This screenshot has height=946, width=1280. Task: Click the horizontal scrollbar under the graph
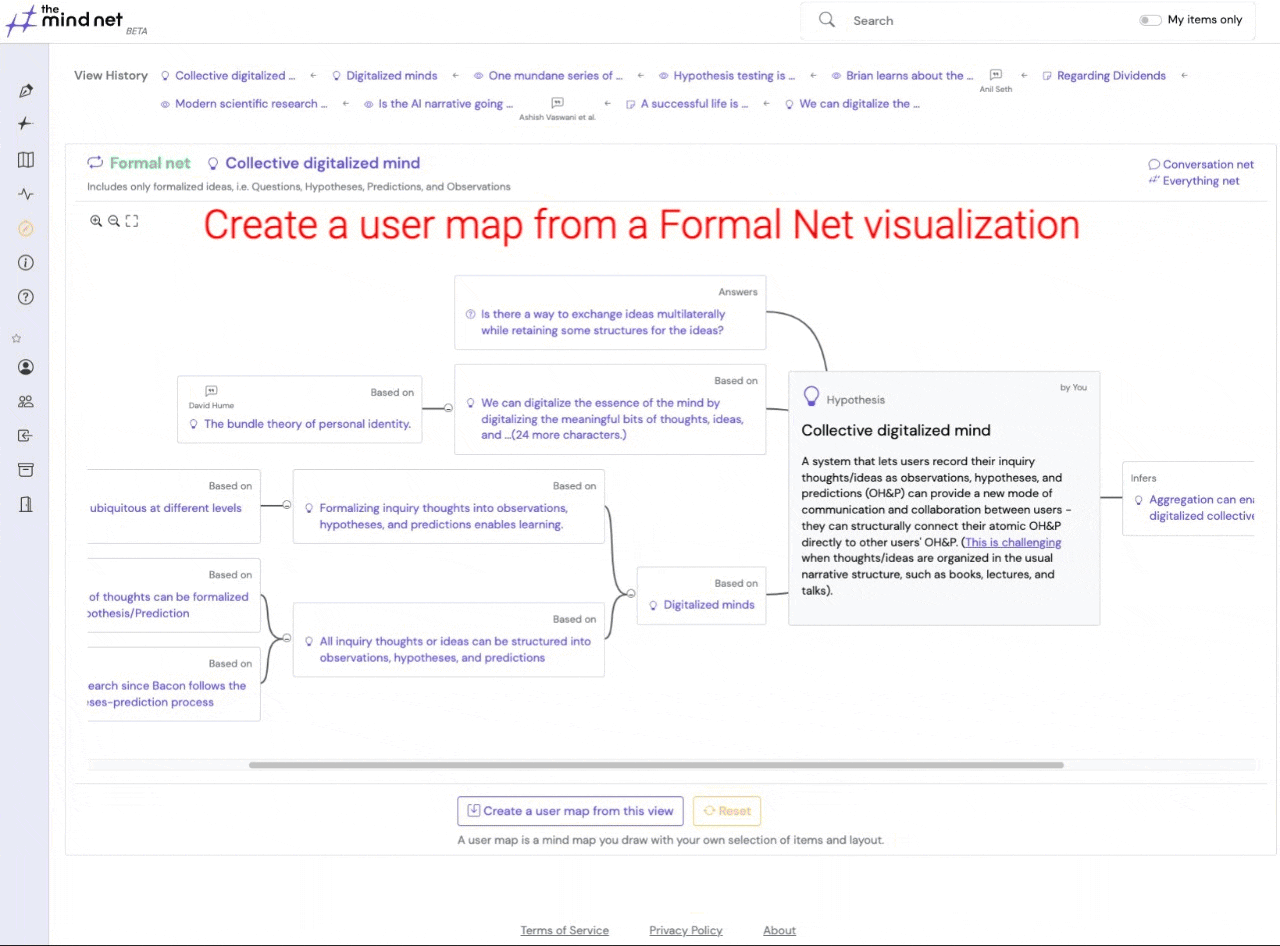pos(656,765)
